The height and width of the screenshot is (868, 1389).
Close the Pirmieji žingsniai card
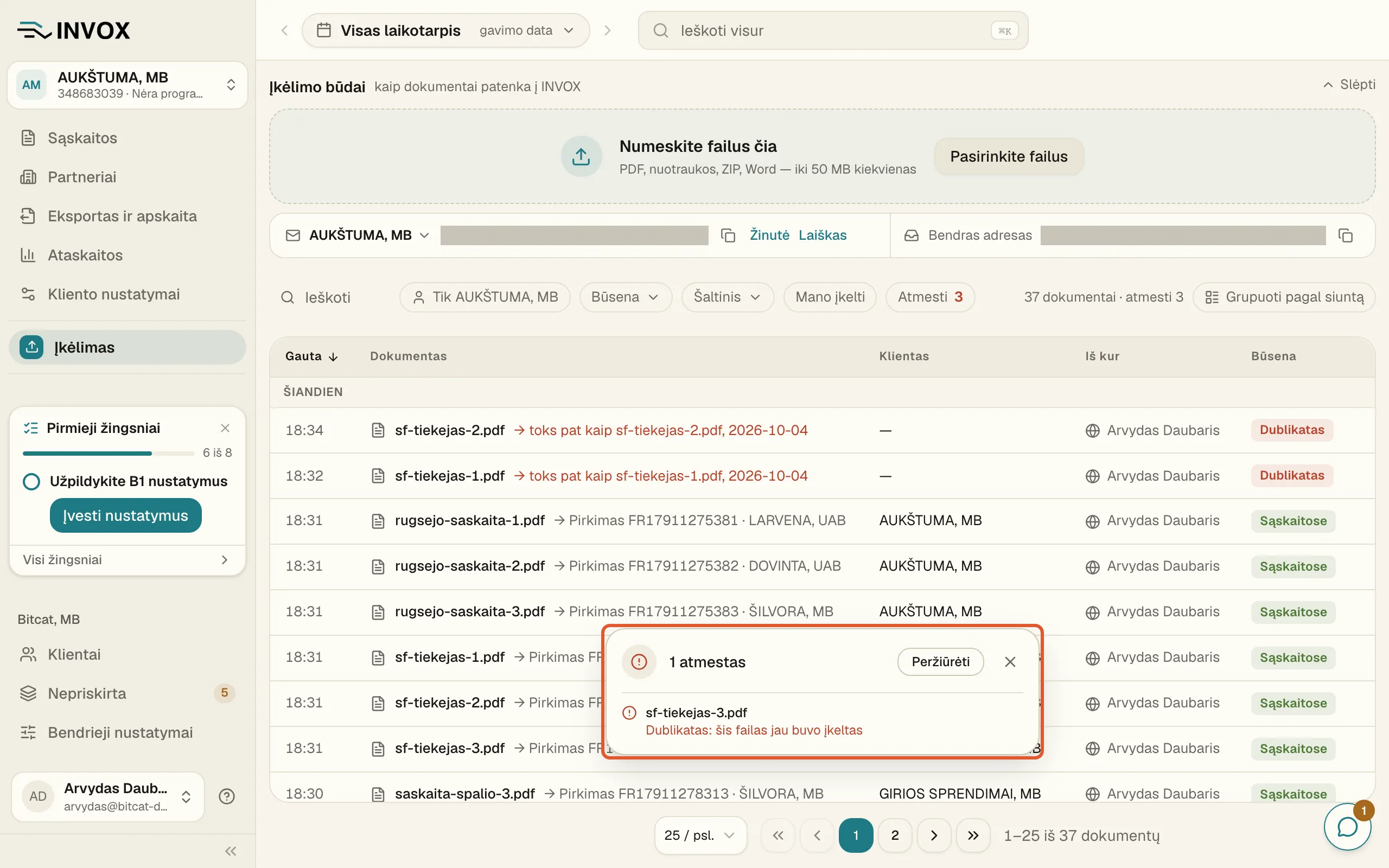click(225, 428)
